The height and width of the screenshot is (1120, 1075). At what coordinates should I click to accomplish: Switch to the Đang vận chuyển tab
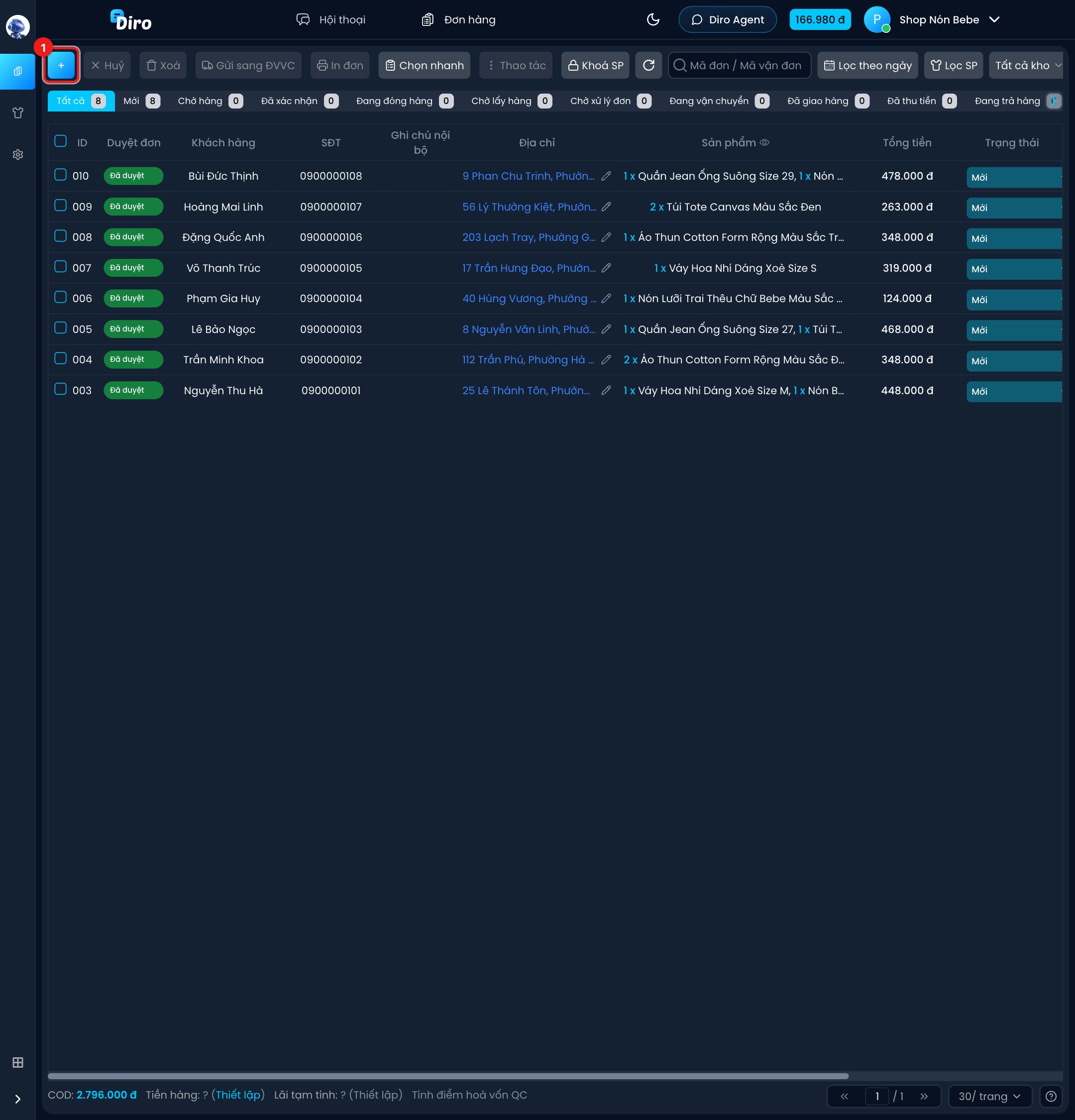[719, 101]
